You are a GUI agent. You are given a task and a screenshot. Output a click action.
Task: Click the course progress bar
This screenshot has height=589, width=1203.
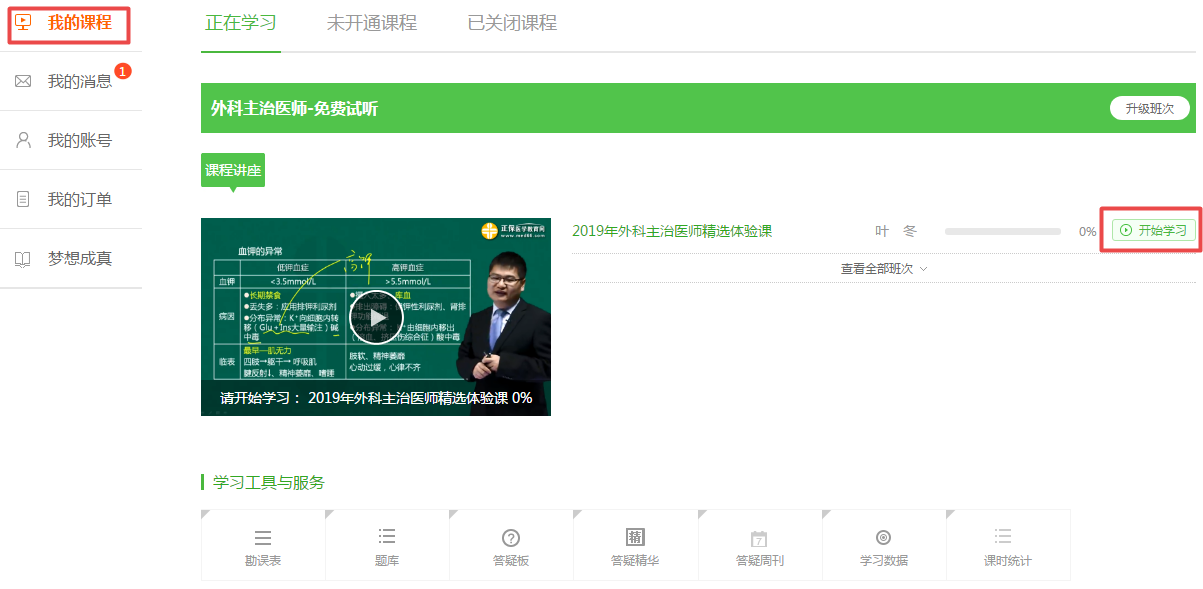(x=1002, y=231)
